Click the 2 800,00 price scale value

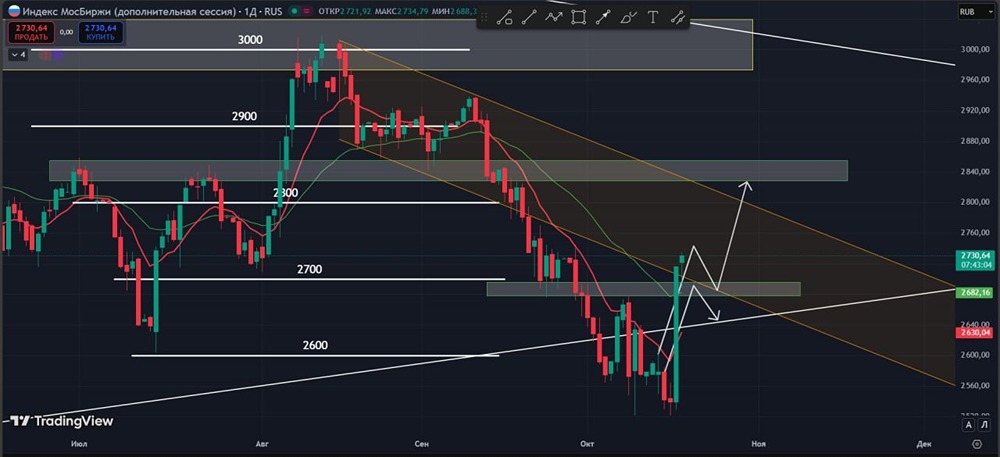point(973,202)
